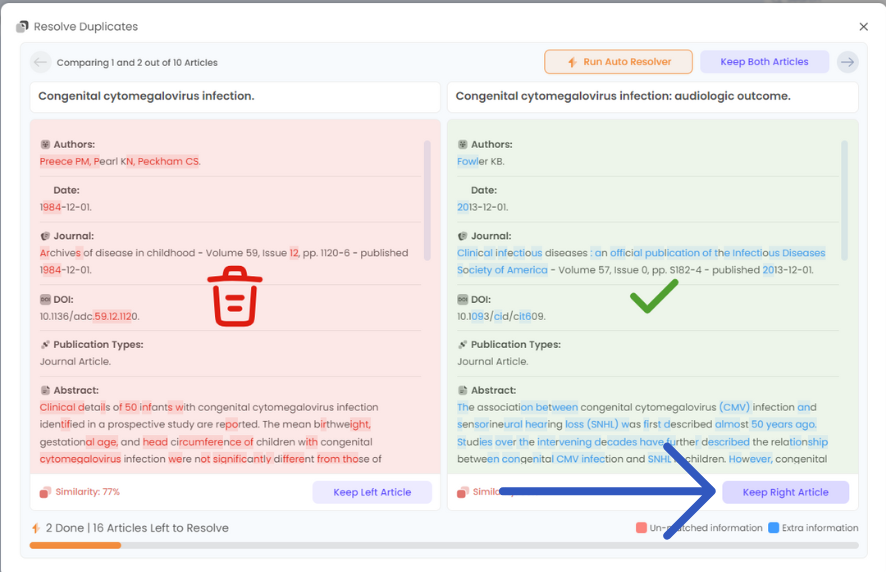Click the left article panel scrollbar
The height and width of the screenshot is (572, 886).
[x=428, y=200]
